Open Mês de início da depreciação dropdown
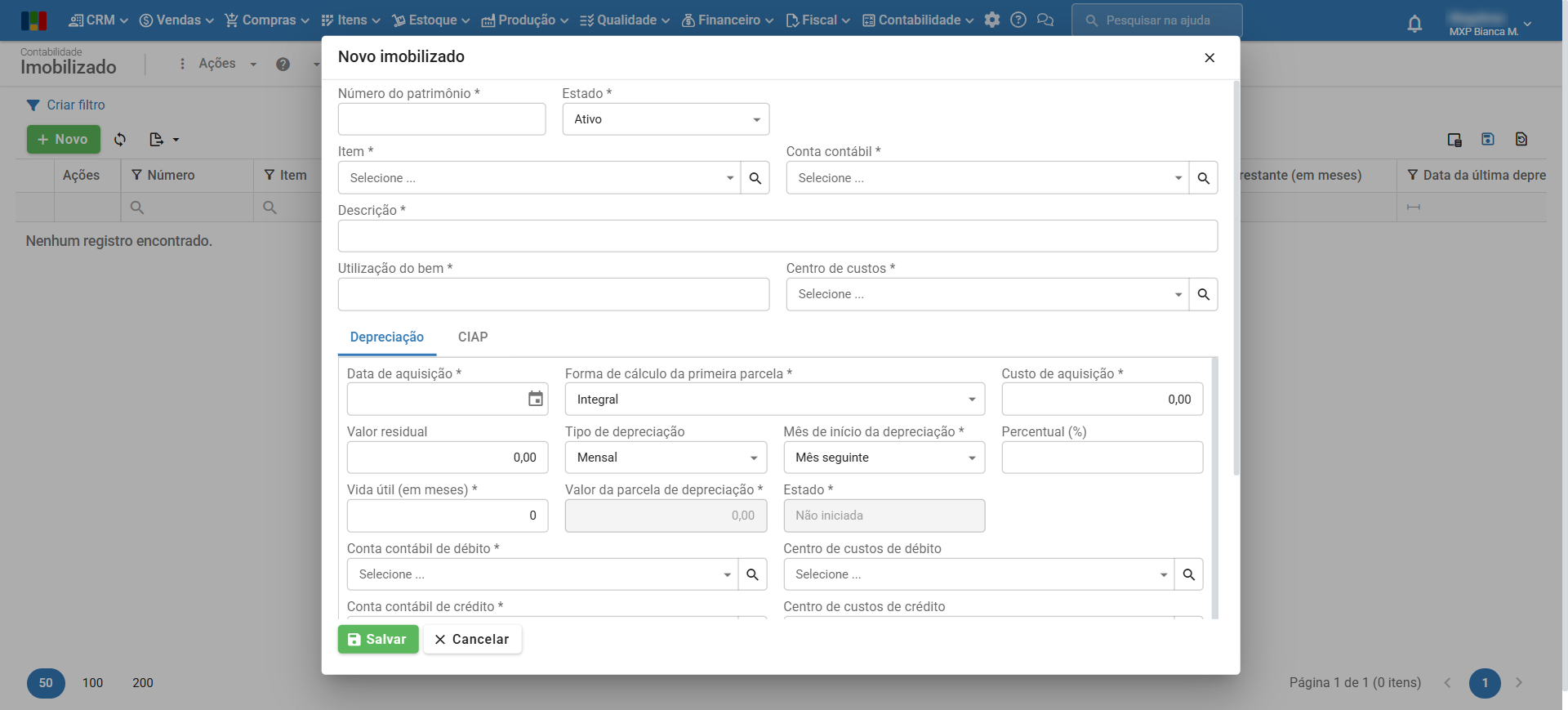This screenshot has height=710, width=1568. point(884,458)
